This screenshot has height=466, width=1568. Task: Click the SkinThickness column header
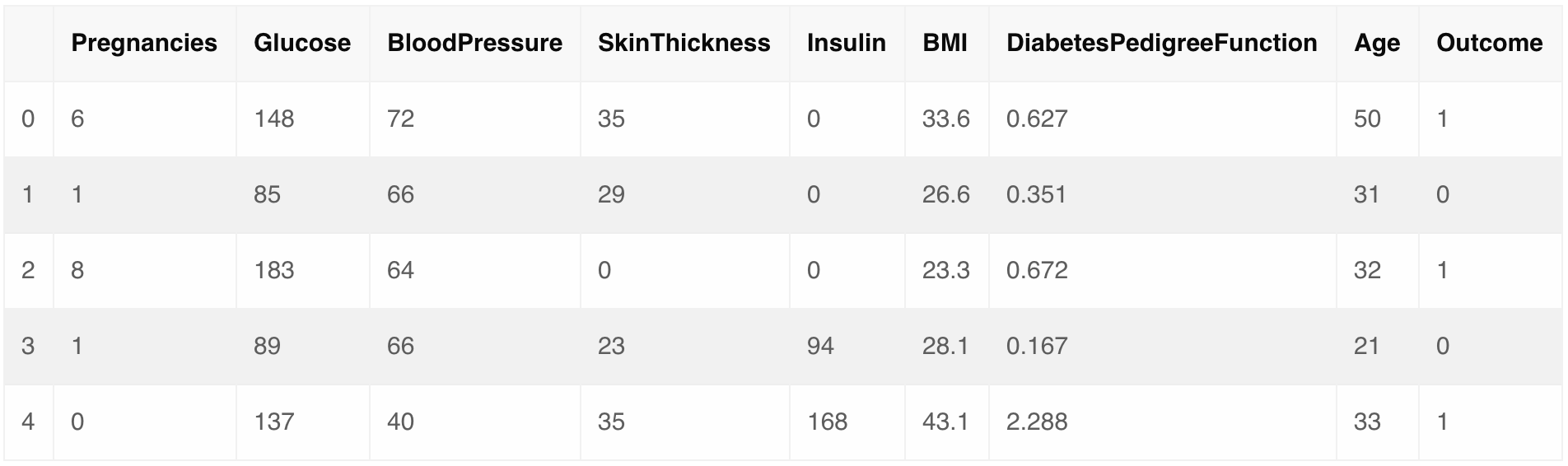tap(684, 44)
